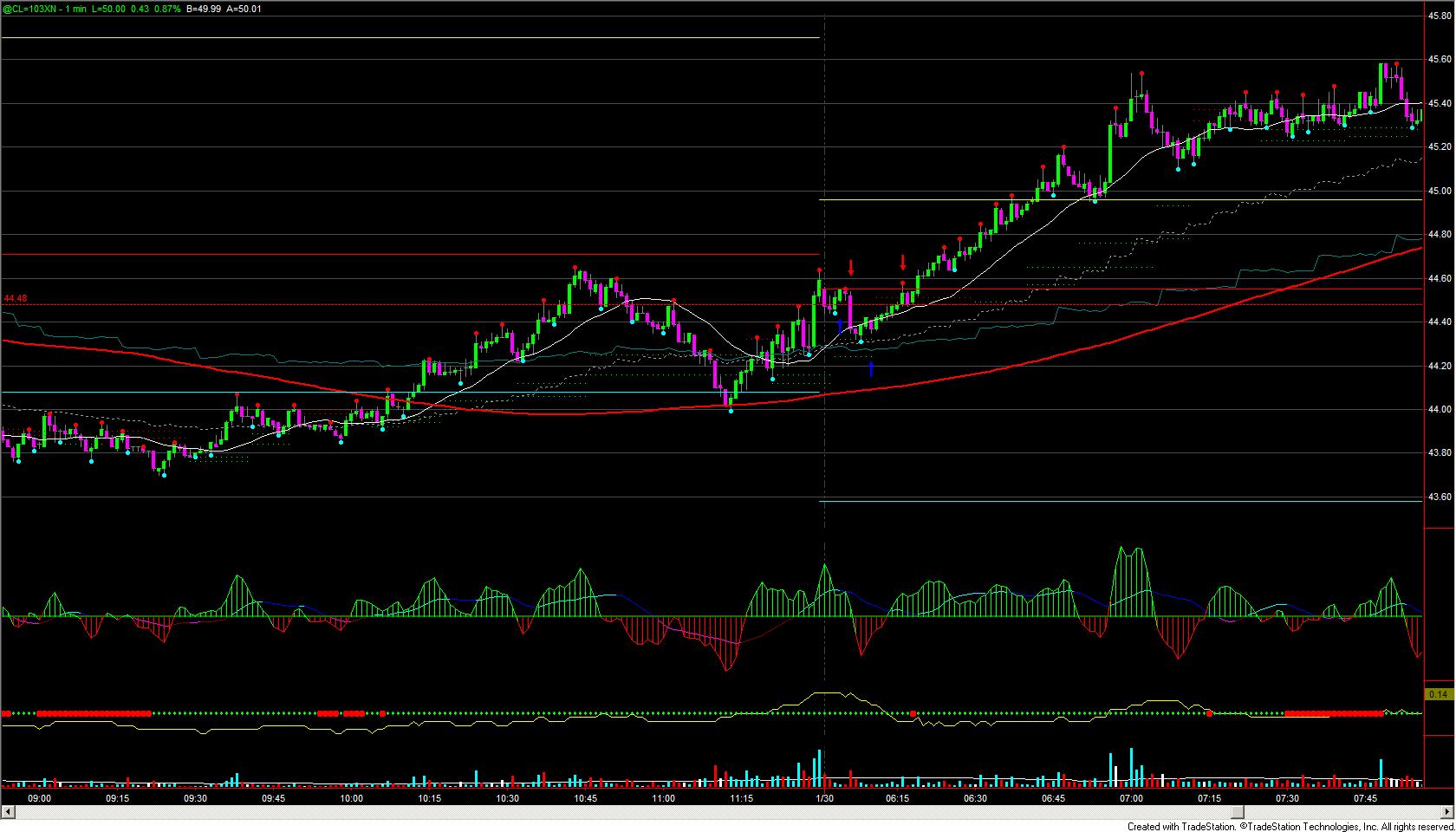This screenshot has height=832, width=1456.
Task: Click the 07:15 time axis label
Action: pyautogui.click(x=1210, y=798)
